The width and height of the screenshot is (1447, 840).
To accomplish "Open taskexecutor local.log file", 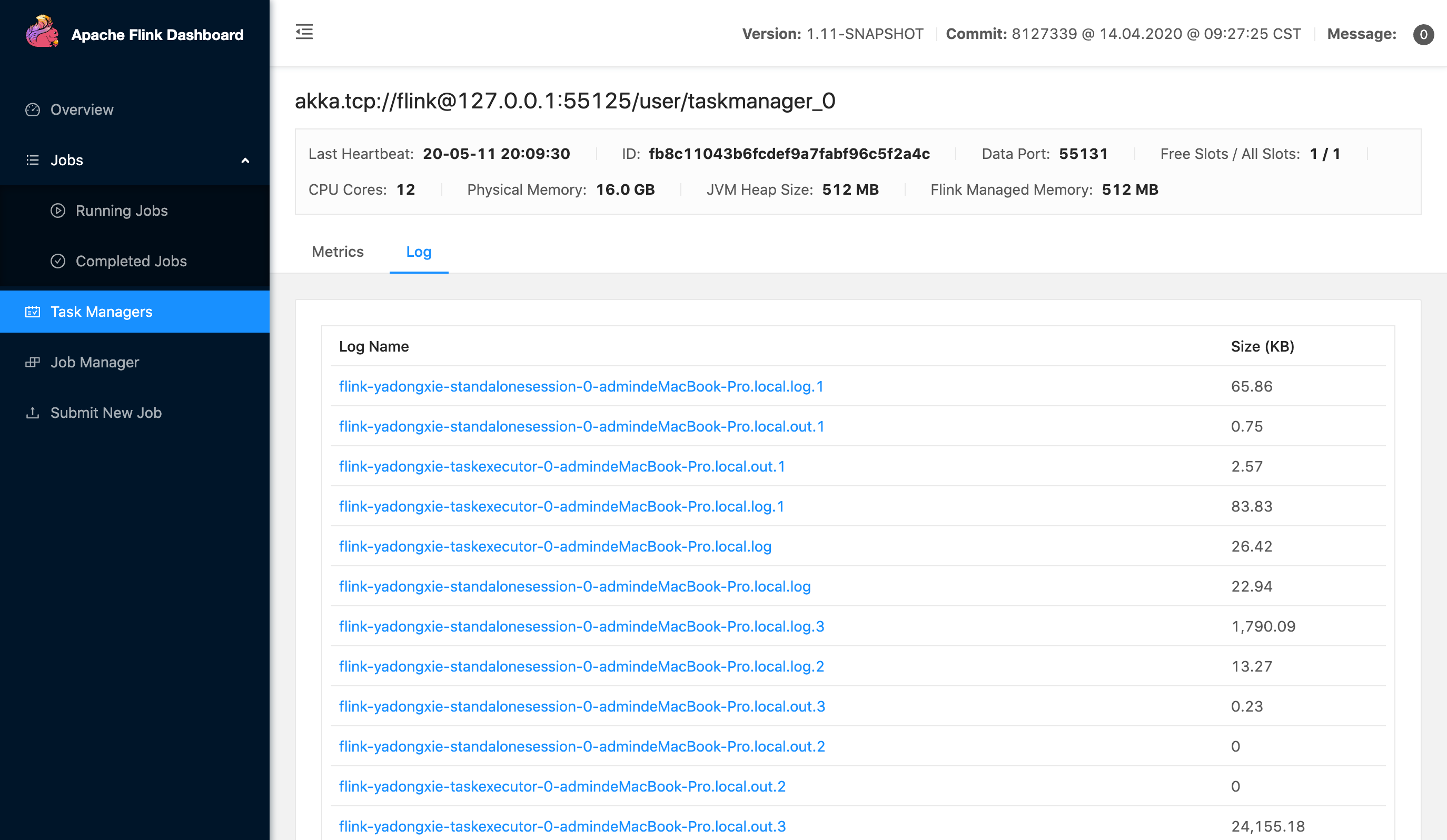I will 554,546.
